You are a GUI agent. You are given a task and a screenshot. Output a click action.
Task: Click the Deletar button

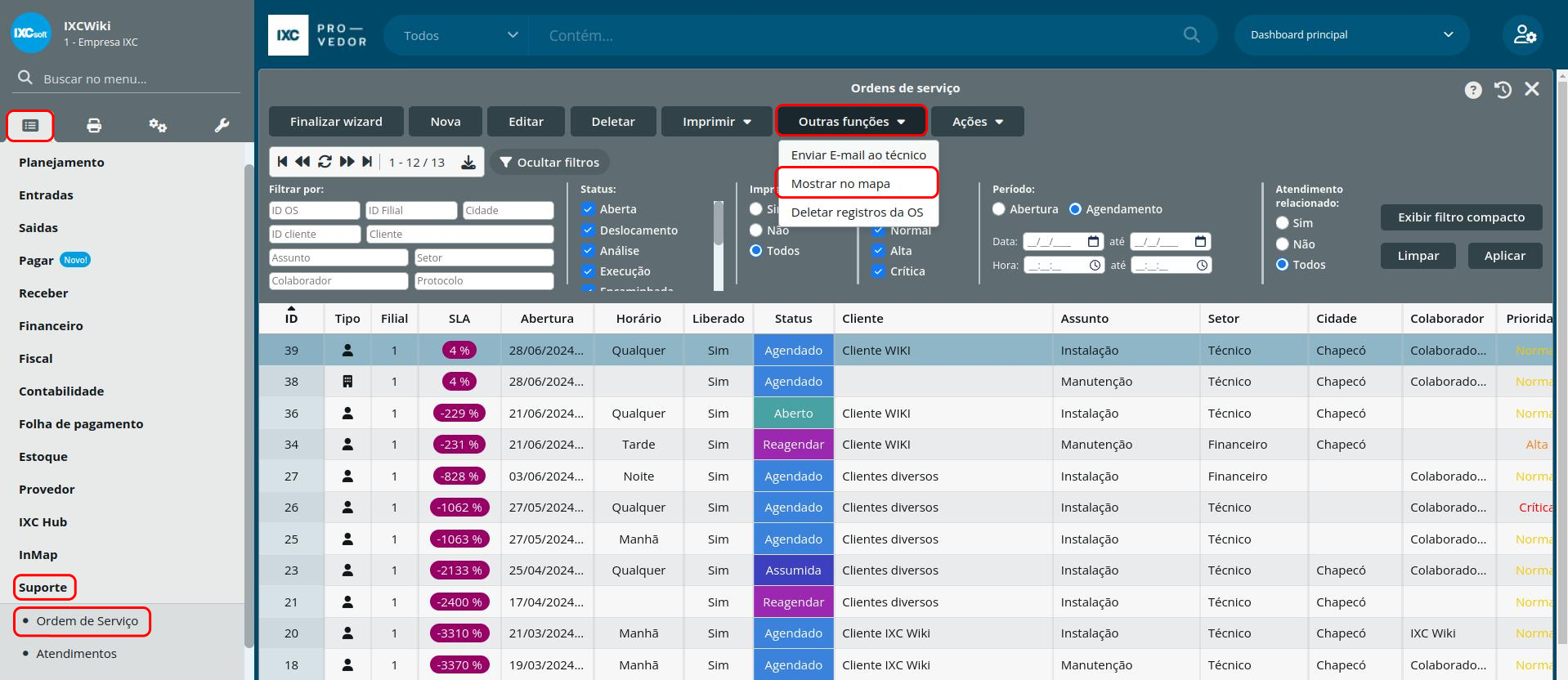point(613,122)
